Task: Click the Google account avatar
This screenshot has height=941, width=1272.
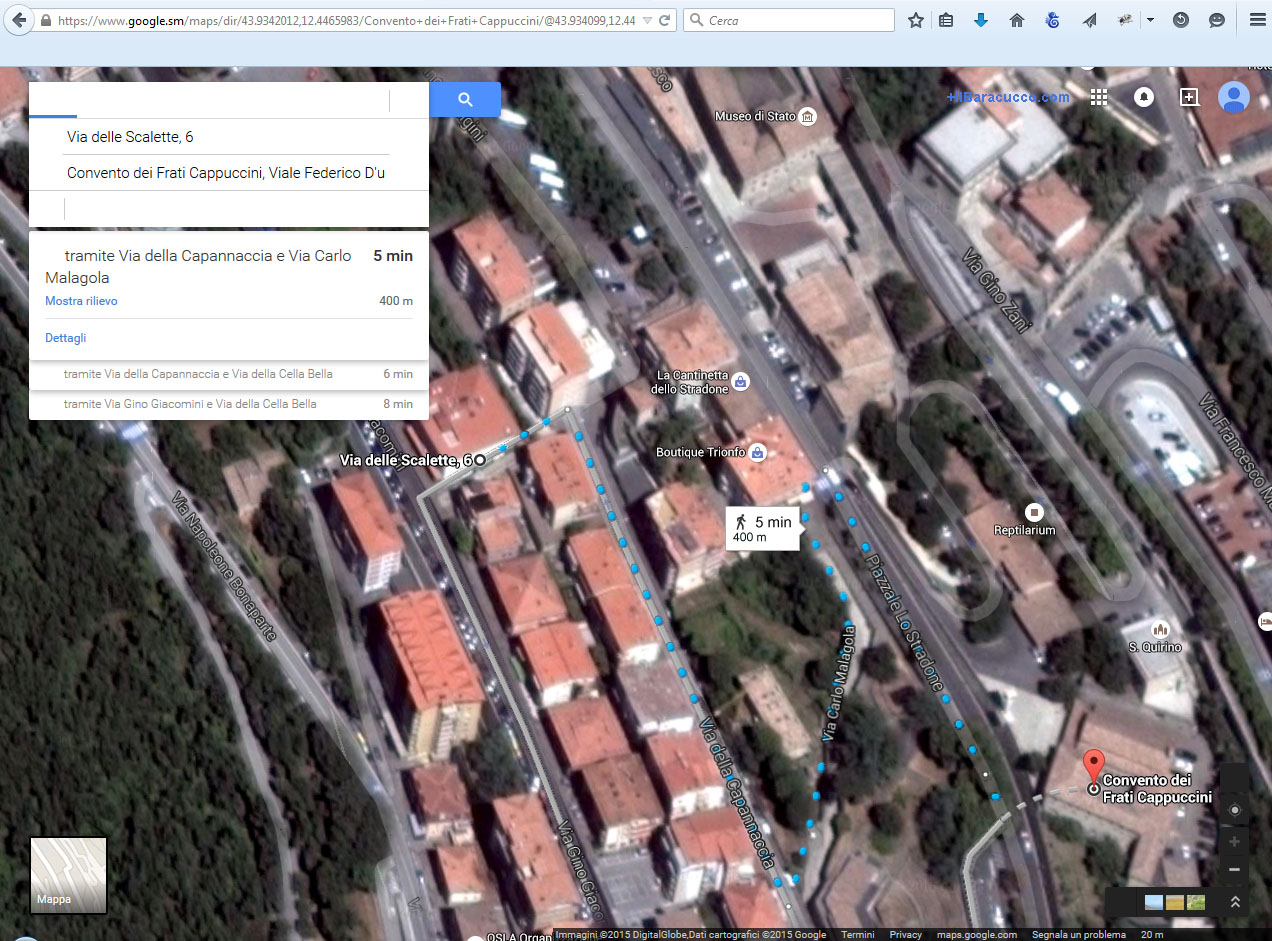Action: [1233, 97]
